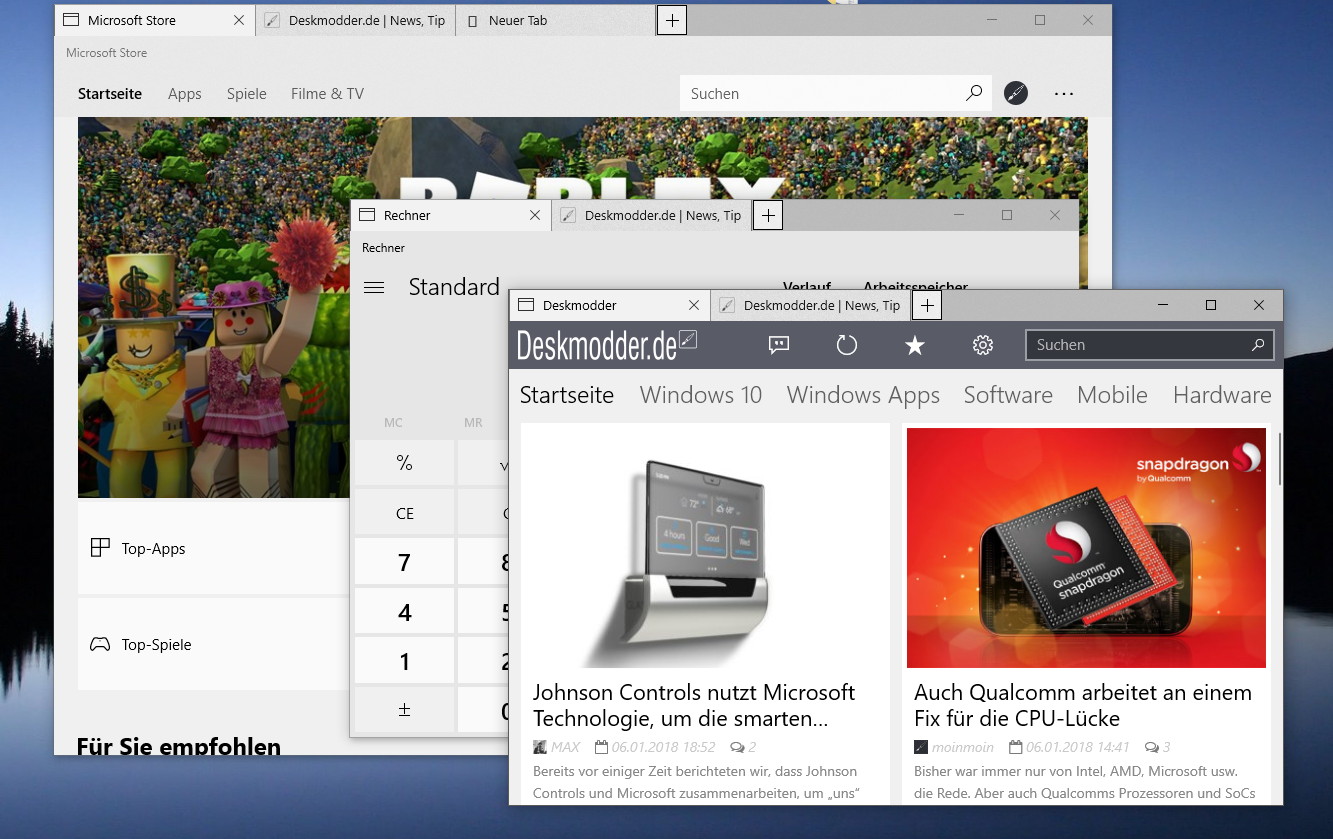Open Windows Apps category in Deskmodder

pos(863,395)
